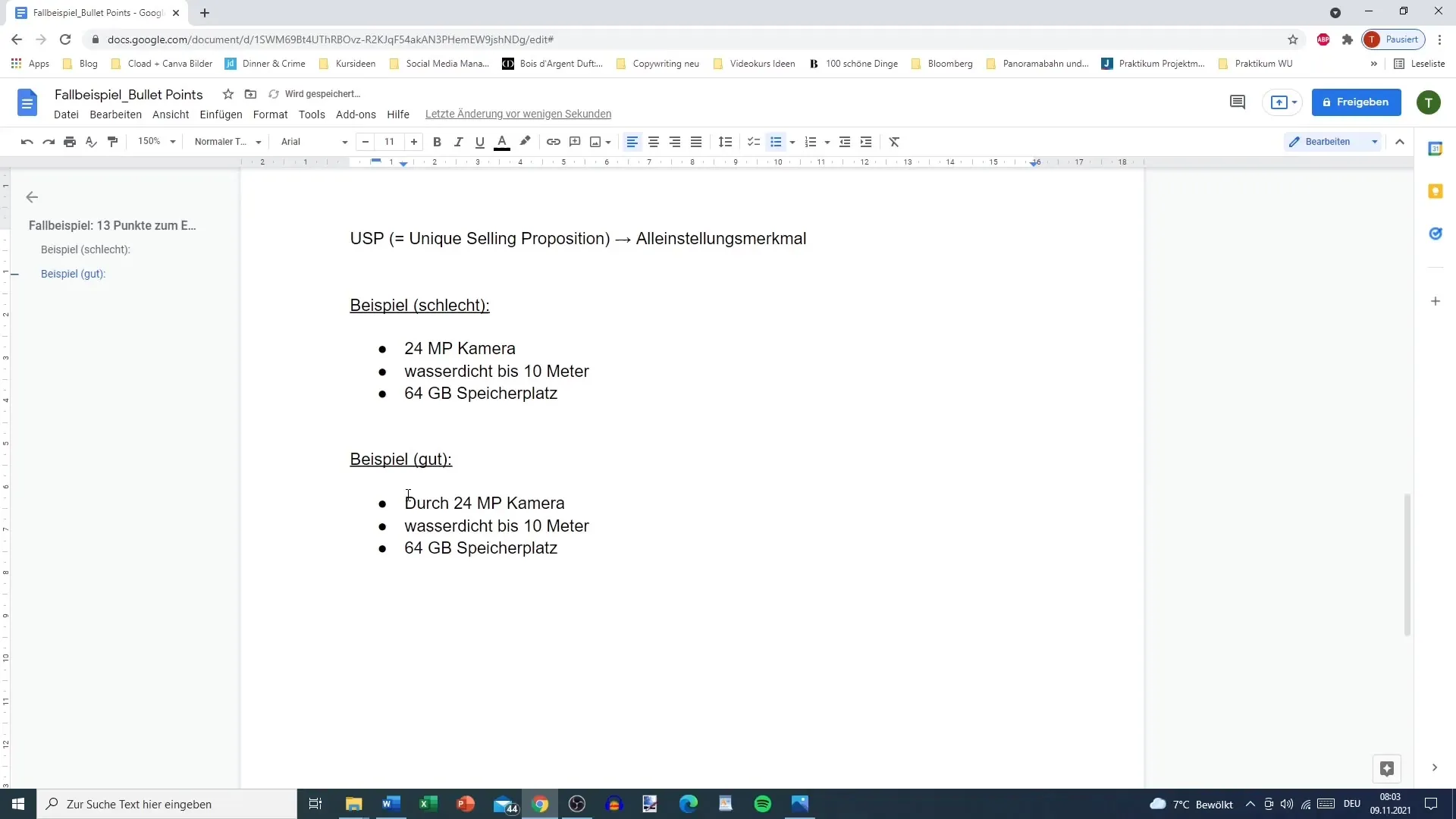
Task: Expand bulleted list style options arrow
Action: click(x=792, y=142)
